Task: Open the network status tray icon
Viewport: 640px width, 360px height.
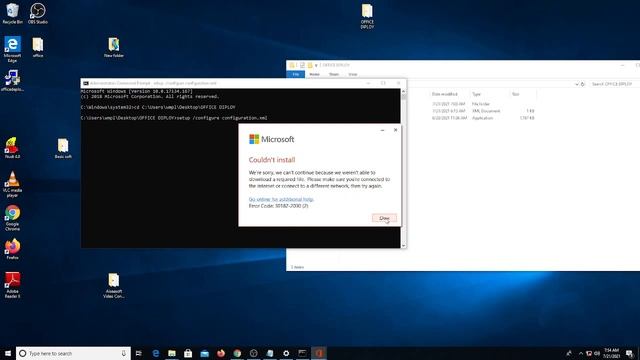Action: pos(589,353)
